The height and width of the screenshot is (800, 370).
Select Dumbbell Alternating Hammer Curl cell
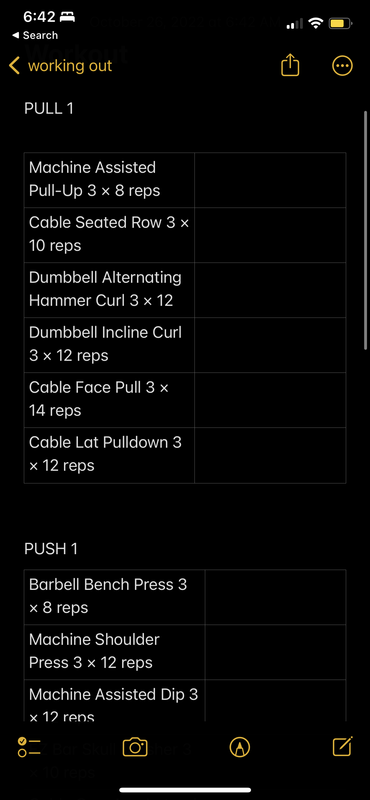[x=109, y=290]
